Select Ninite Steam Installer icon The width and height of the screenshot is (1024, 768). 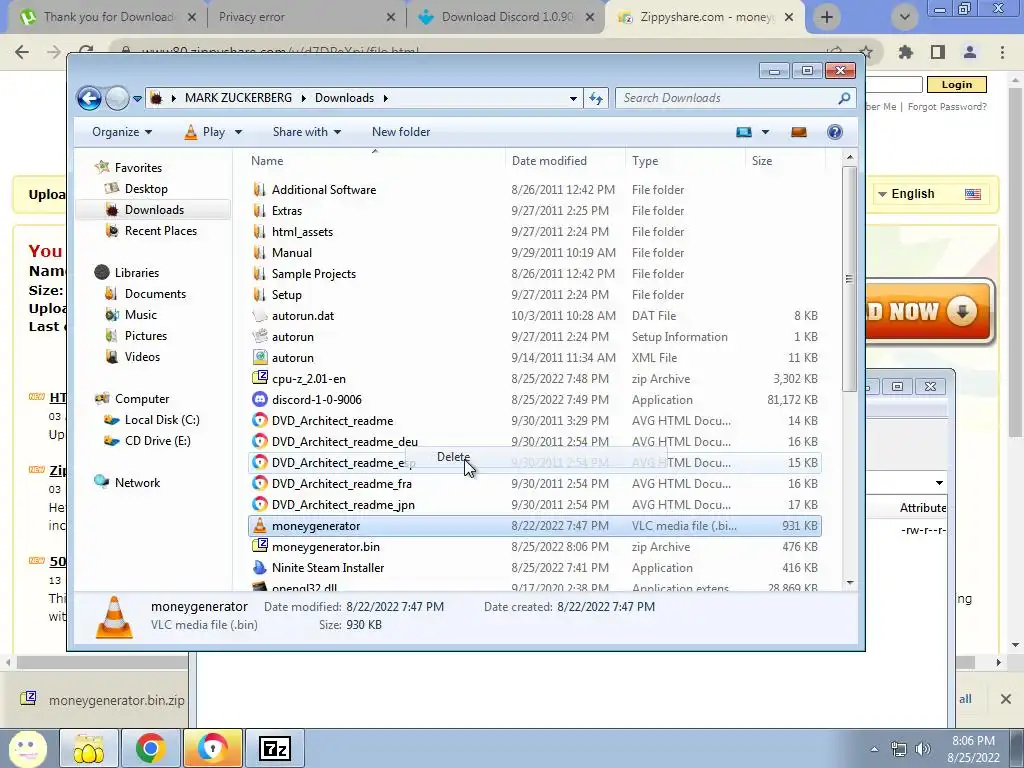(x=260, y=568)
